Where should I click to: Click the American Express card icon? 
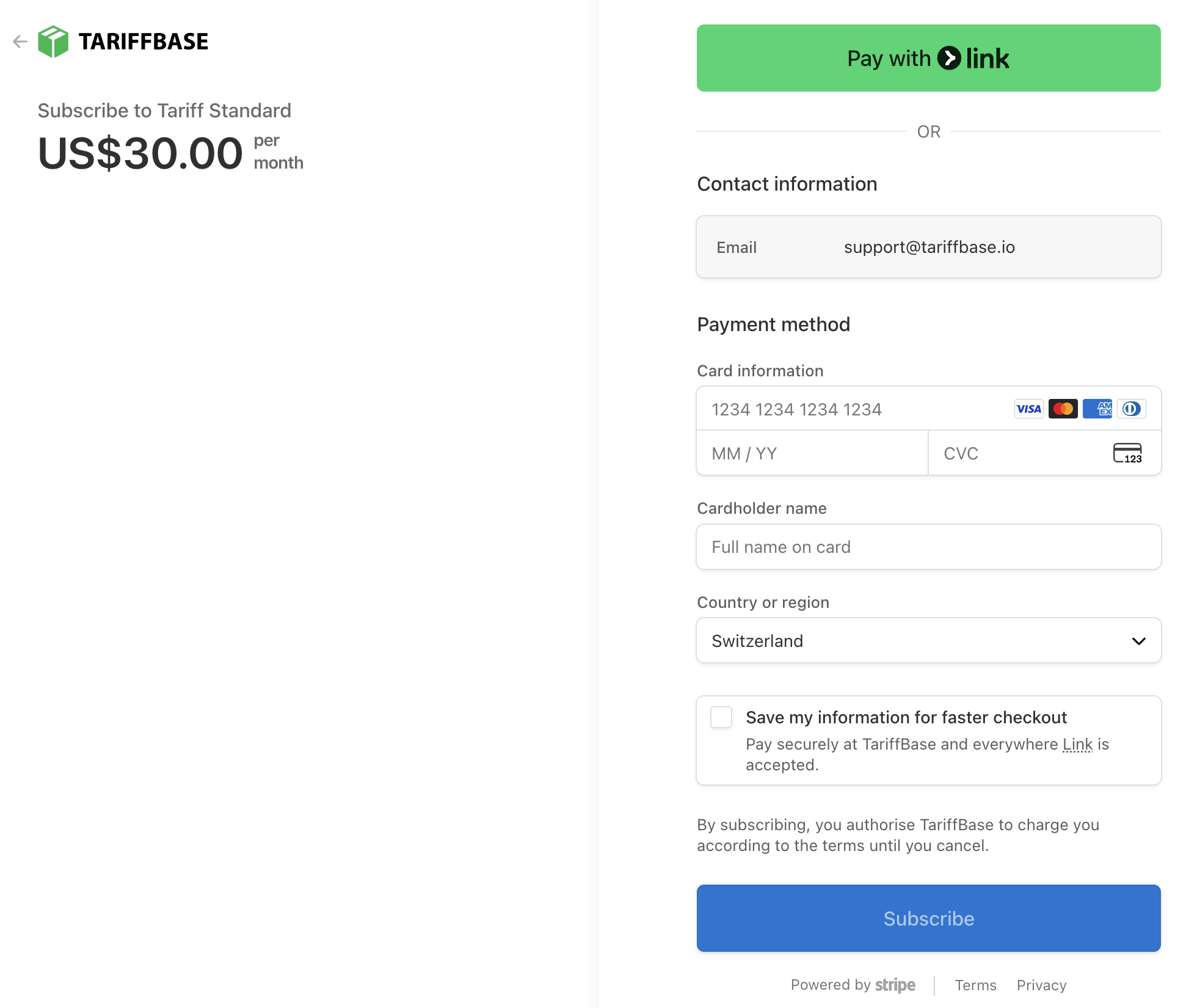[x=1097, y=409]
